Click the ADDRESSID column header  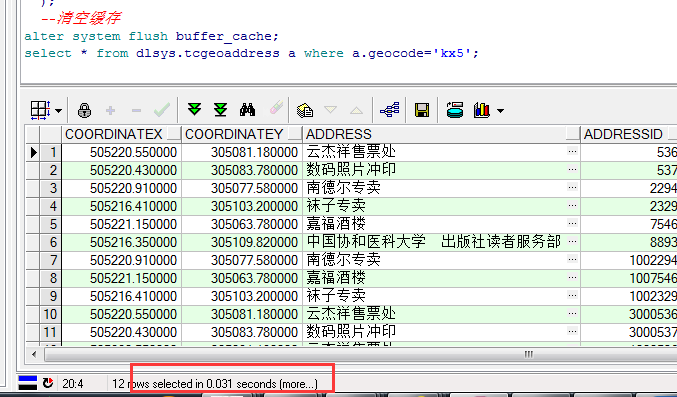(x=623, y=134)
